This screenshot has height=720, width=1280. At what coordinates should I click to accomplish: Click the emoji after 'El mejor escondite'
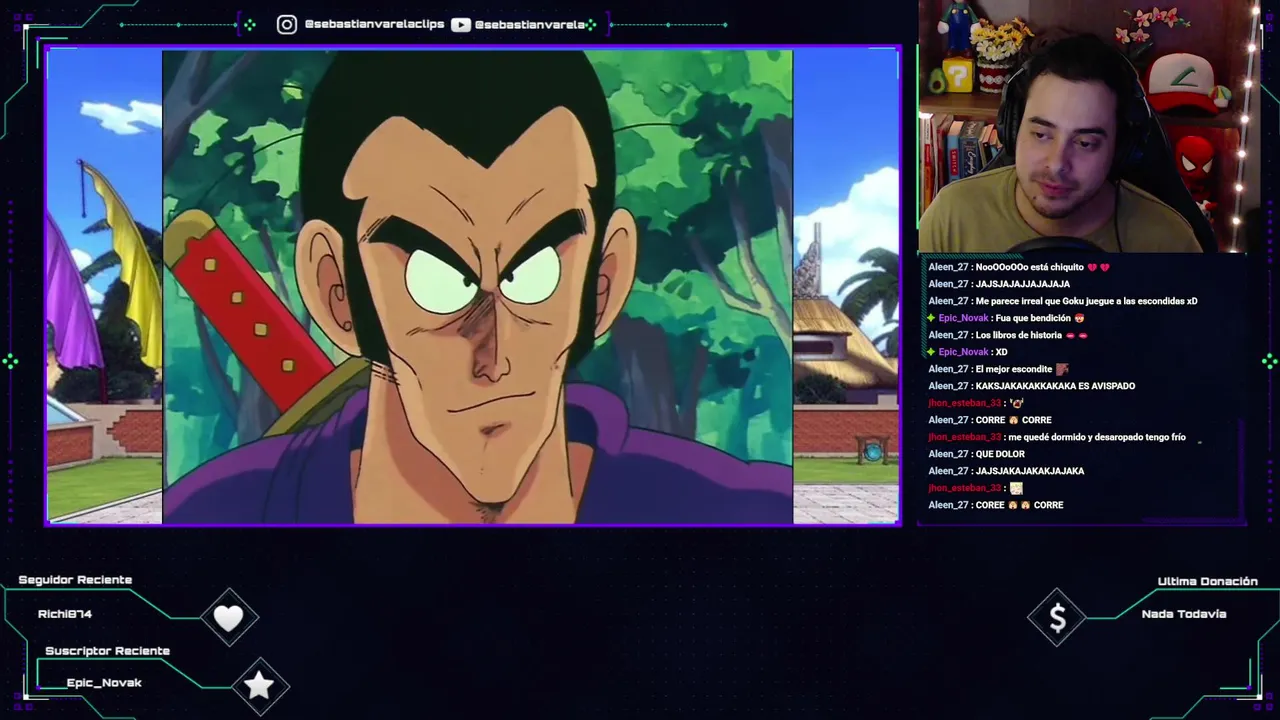pyautogui.click(x=1062, y=369)
